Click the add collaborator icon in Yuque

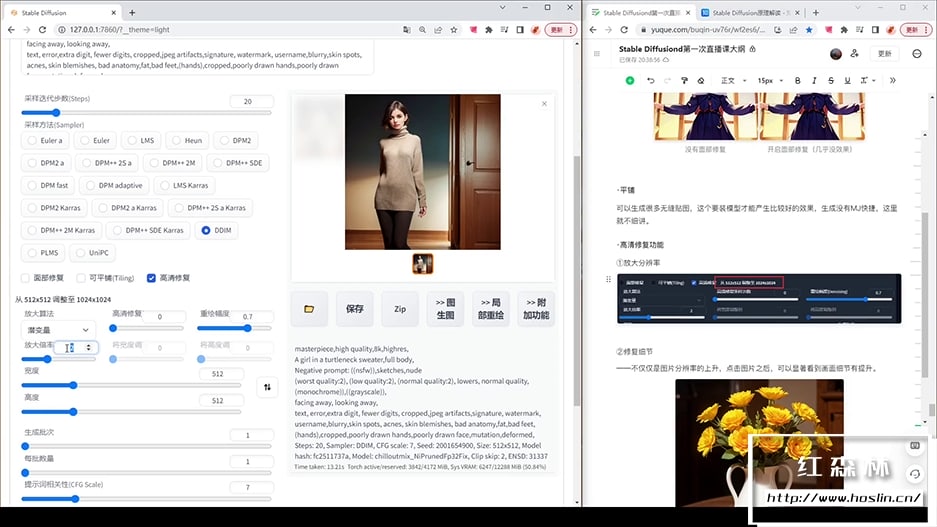click(x=854, y=53)
